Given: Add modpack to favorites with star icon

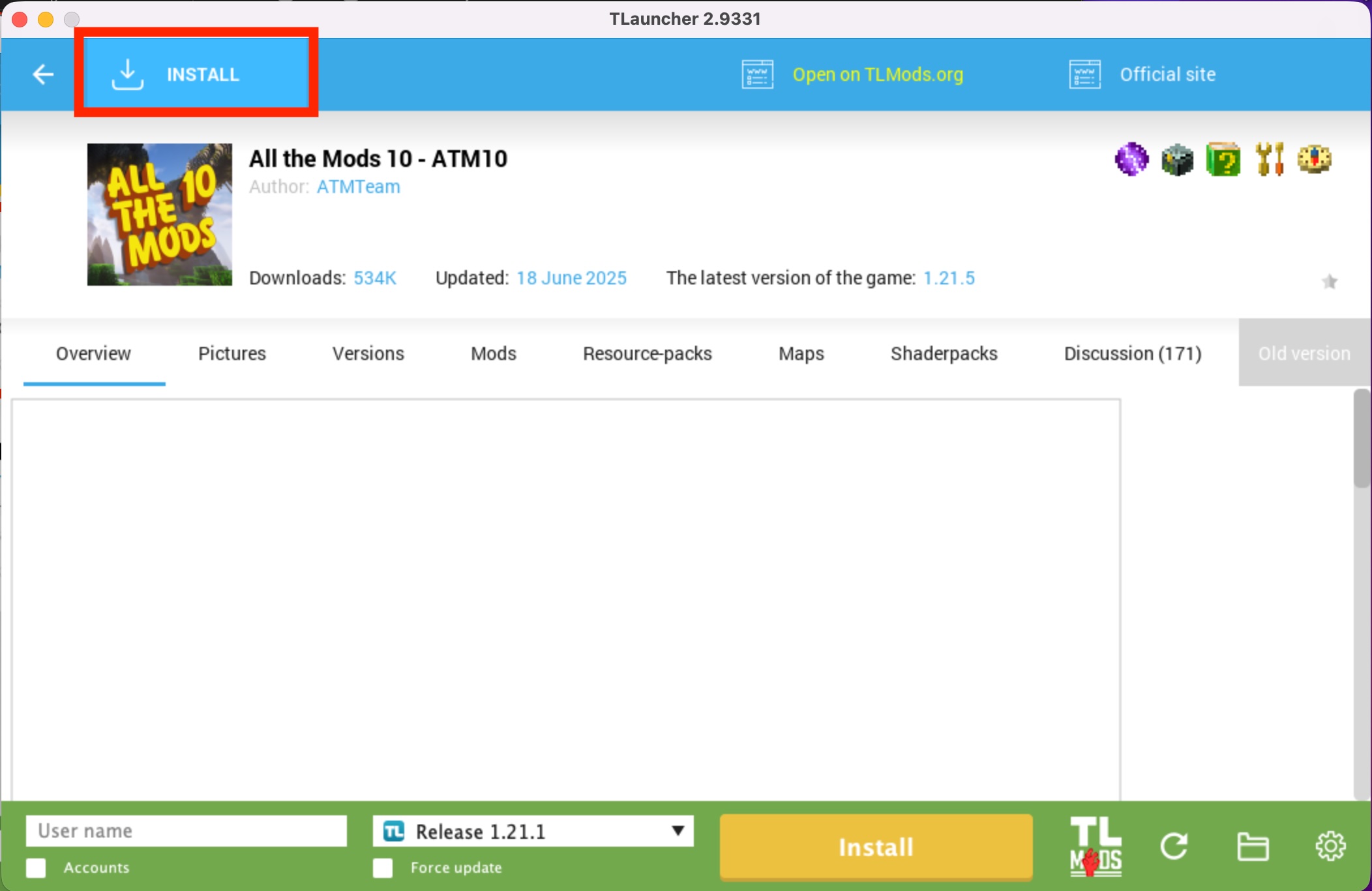Looking at the screenshot, I should 1330,281.
